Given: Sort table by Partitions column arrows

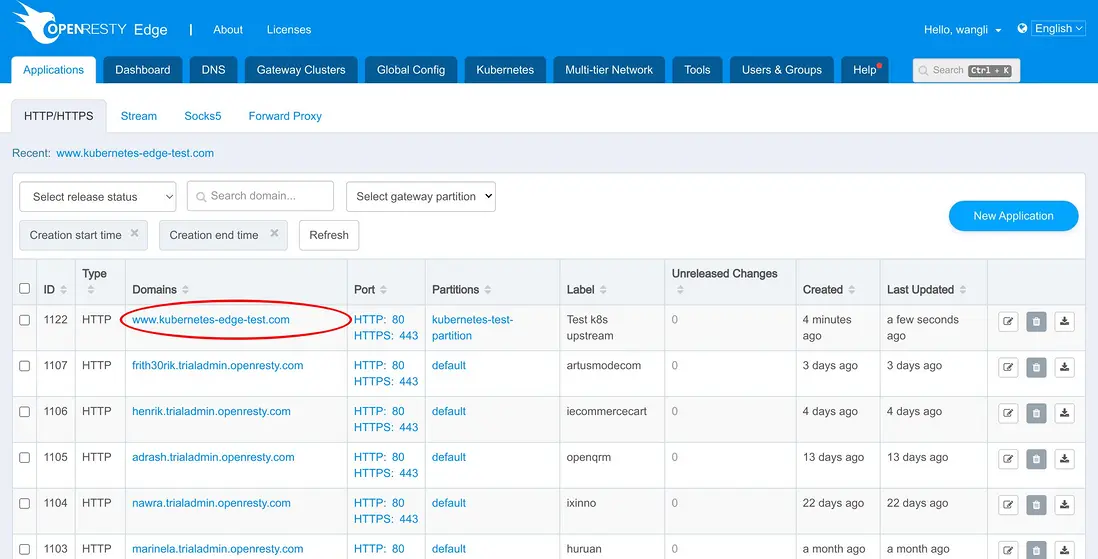Looking at the screenshot, I should click(487, 290).
